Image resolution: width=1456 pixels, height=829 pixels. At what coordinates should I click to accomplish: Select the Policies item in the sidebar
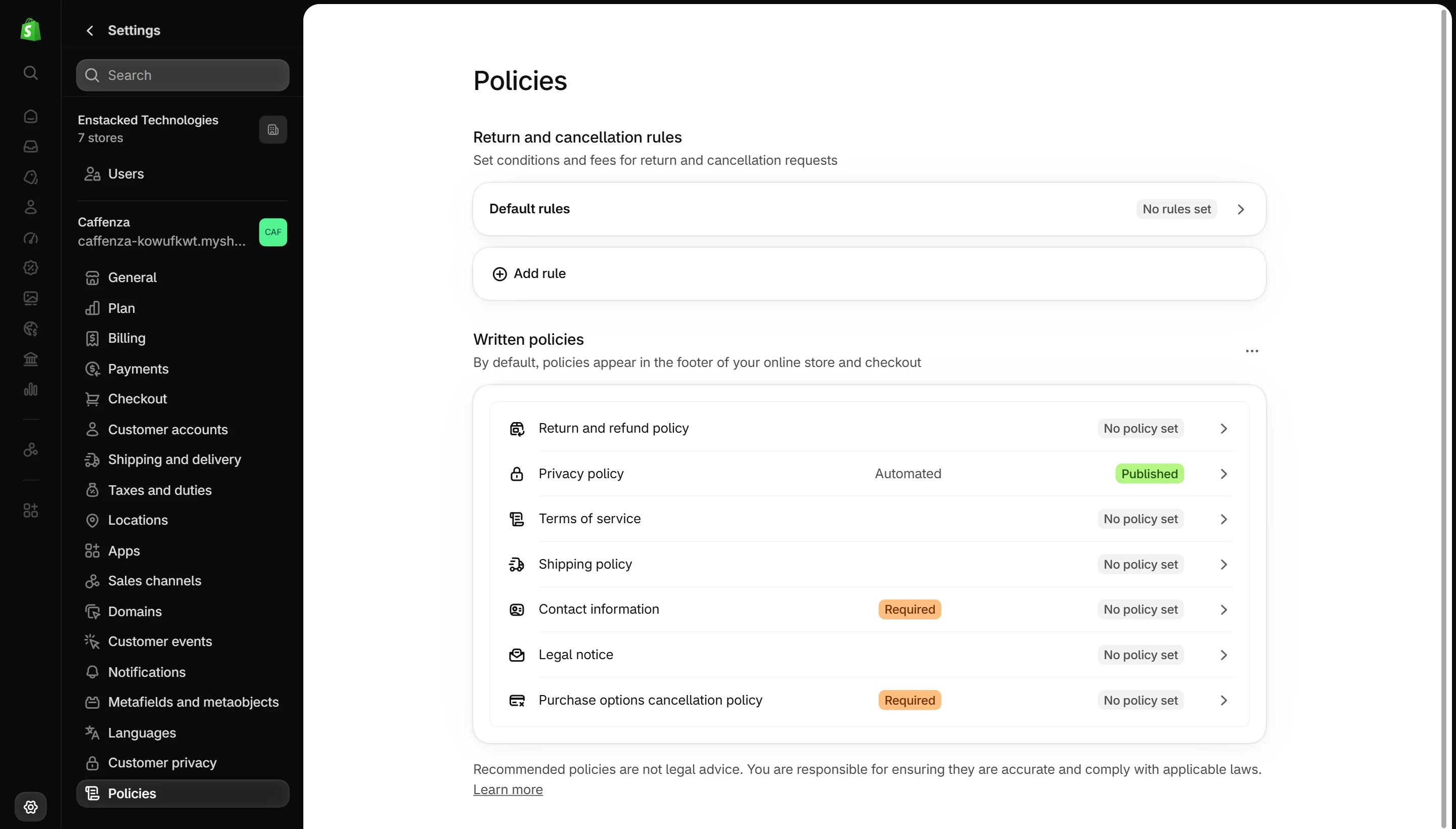point(182,794)
